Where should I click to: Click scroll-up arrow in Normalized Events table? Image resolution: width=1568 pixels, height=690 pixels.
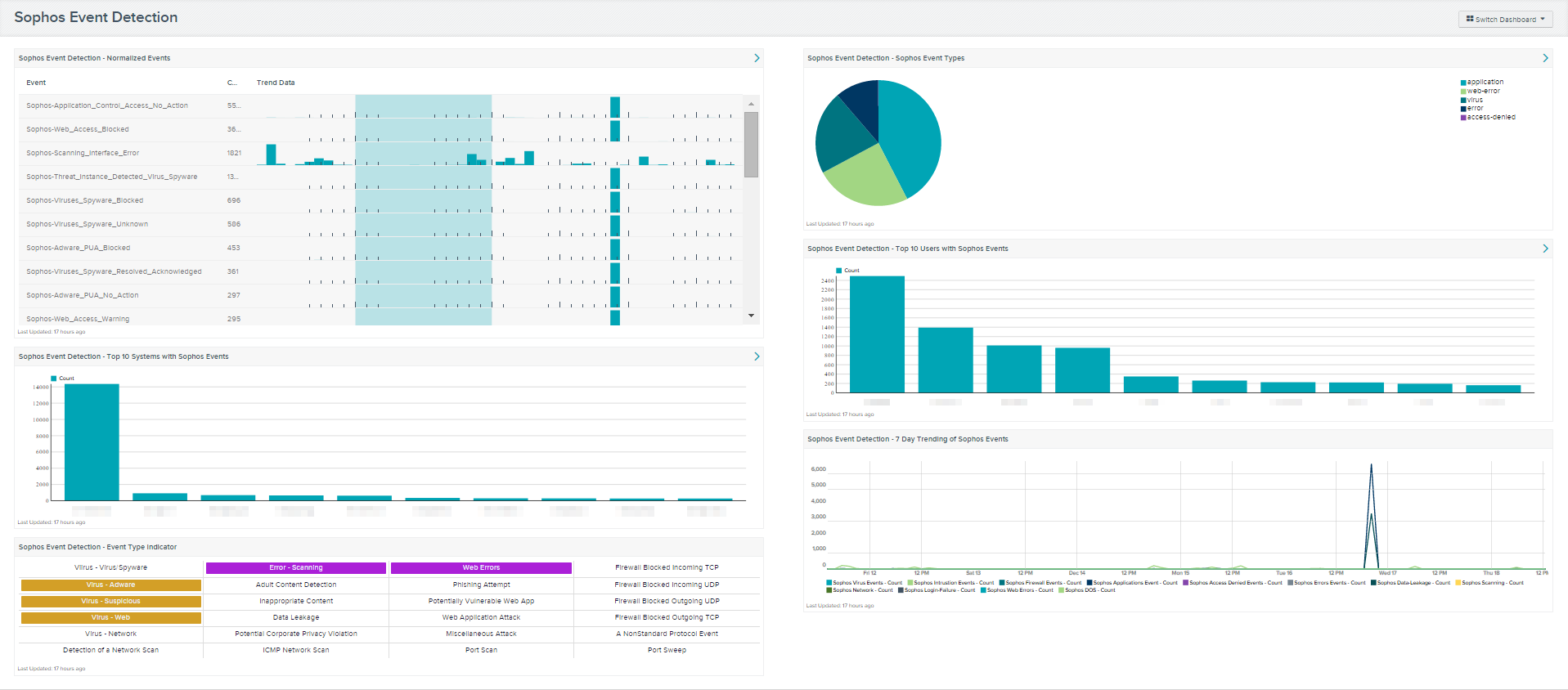point(751,104)
